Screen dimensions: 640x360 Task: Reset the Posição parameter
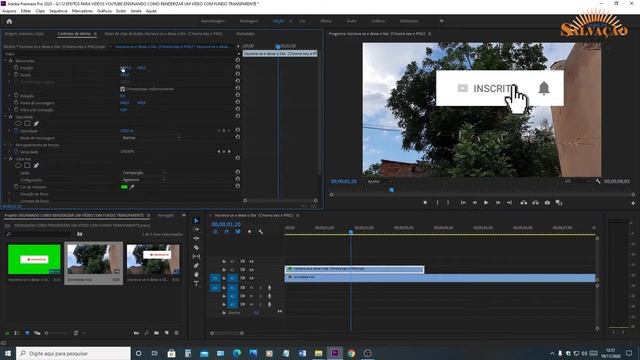(238, 68)
